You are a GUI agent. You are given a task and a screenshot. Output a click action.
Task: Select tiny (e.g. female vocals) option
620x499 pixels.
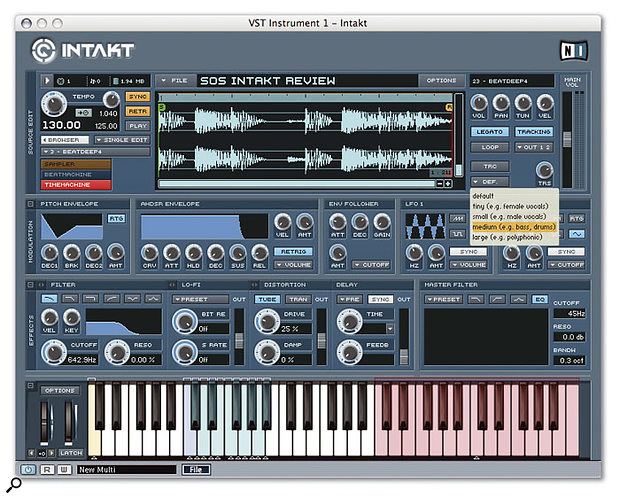(x=514, y=206)
